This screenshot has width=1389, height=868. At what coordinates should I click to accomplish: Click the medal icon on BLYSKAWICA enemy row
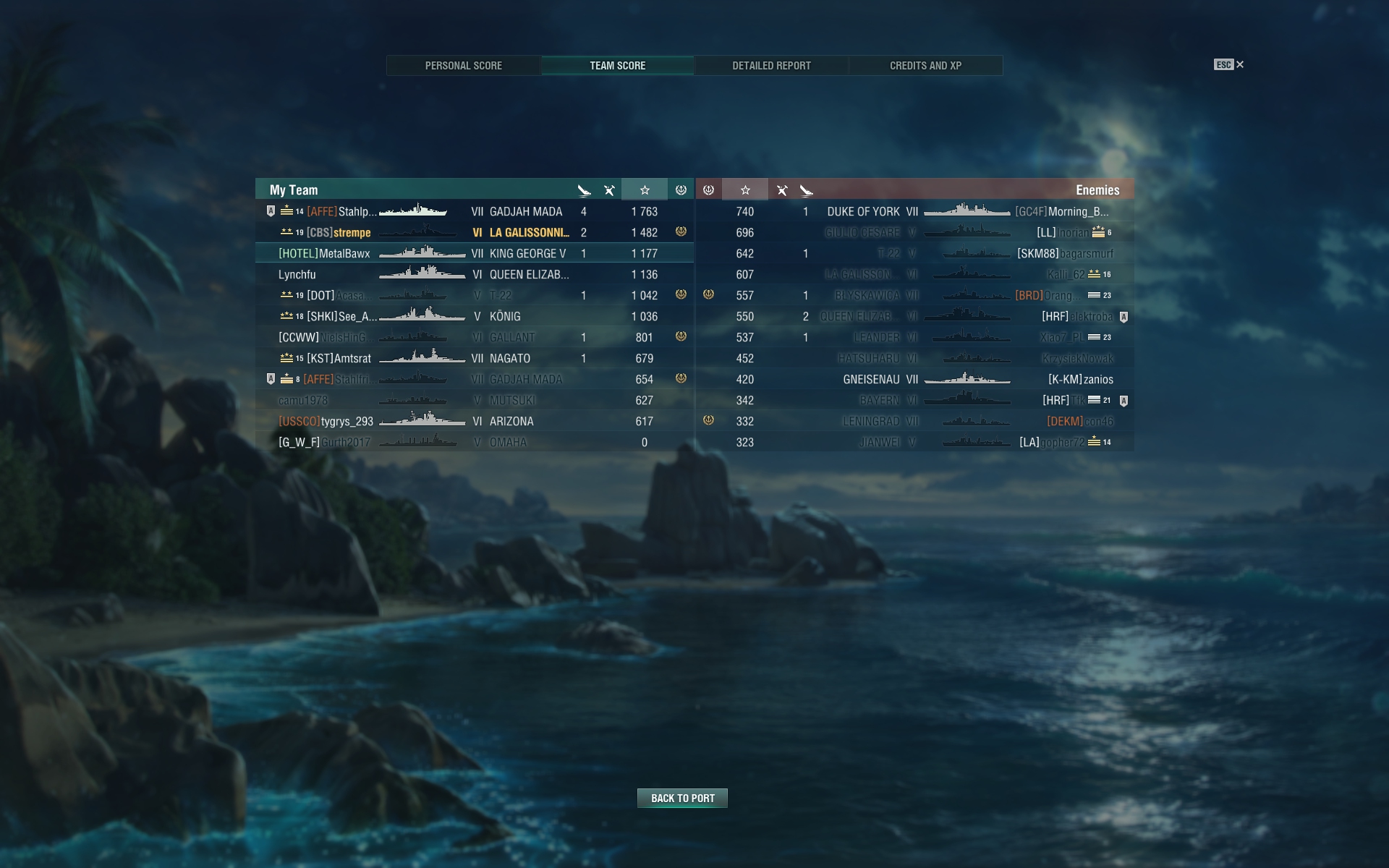click(x=708, y=294)
